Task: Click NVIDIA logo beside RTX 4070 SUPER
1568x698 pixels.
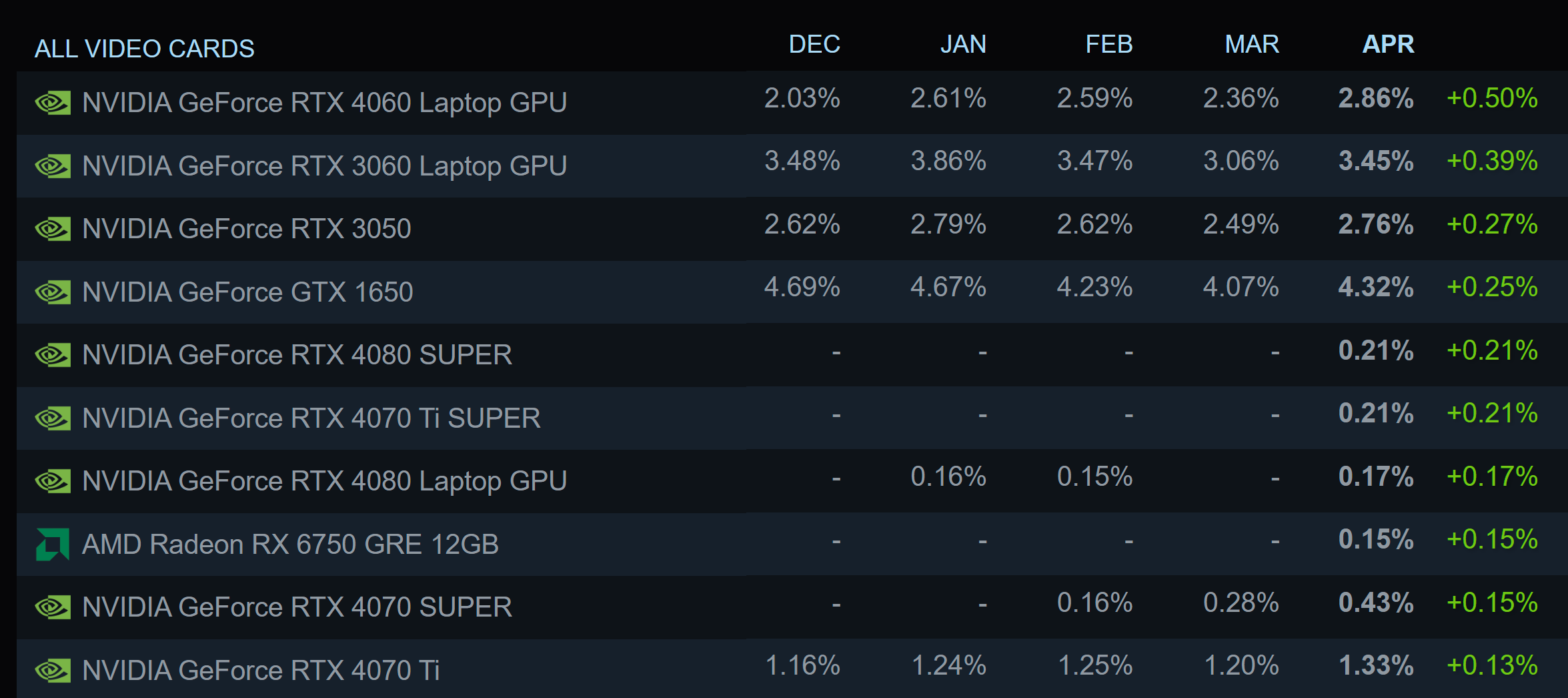Action: coord(53,607)
